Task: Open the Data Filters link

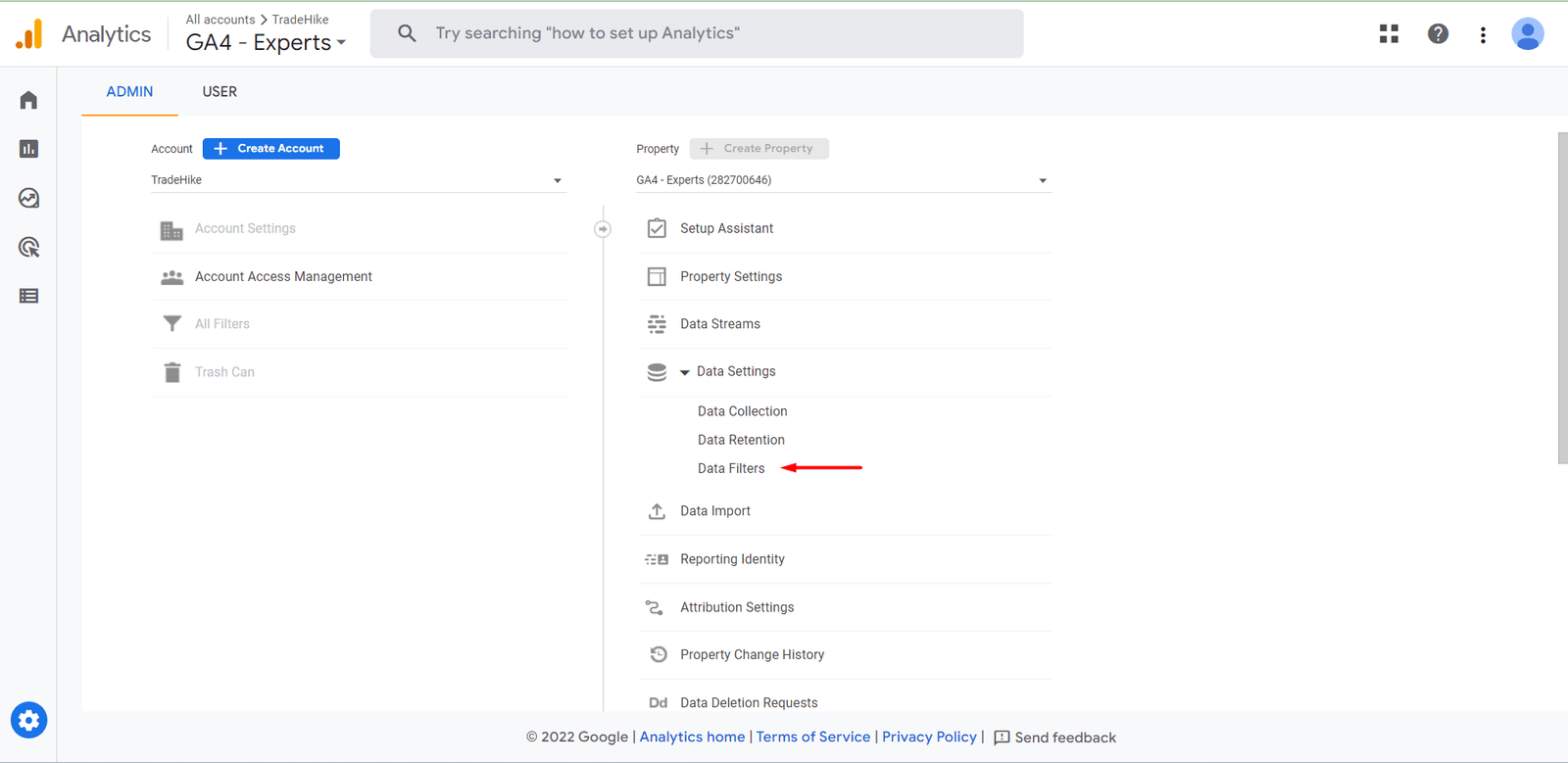Action: pos(731,468)
